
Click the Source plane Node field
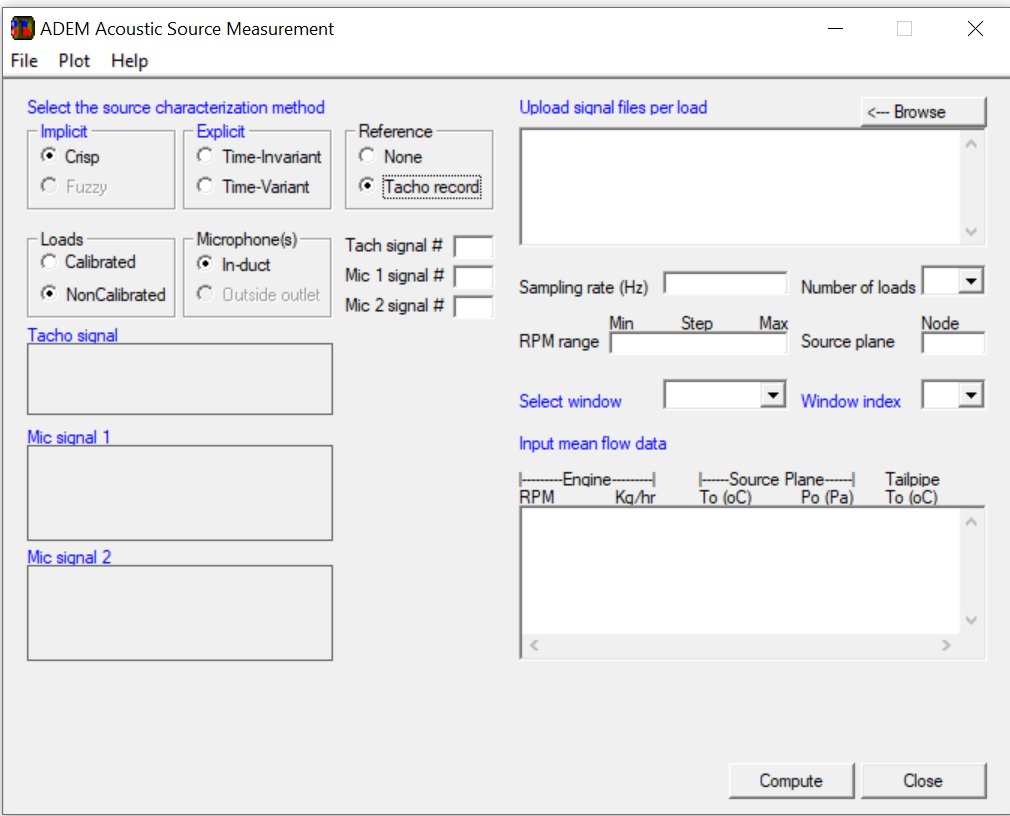tap(952, 344)
